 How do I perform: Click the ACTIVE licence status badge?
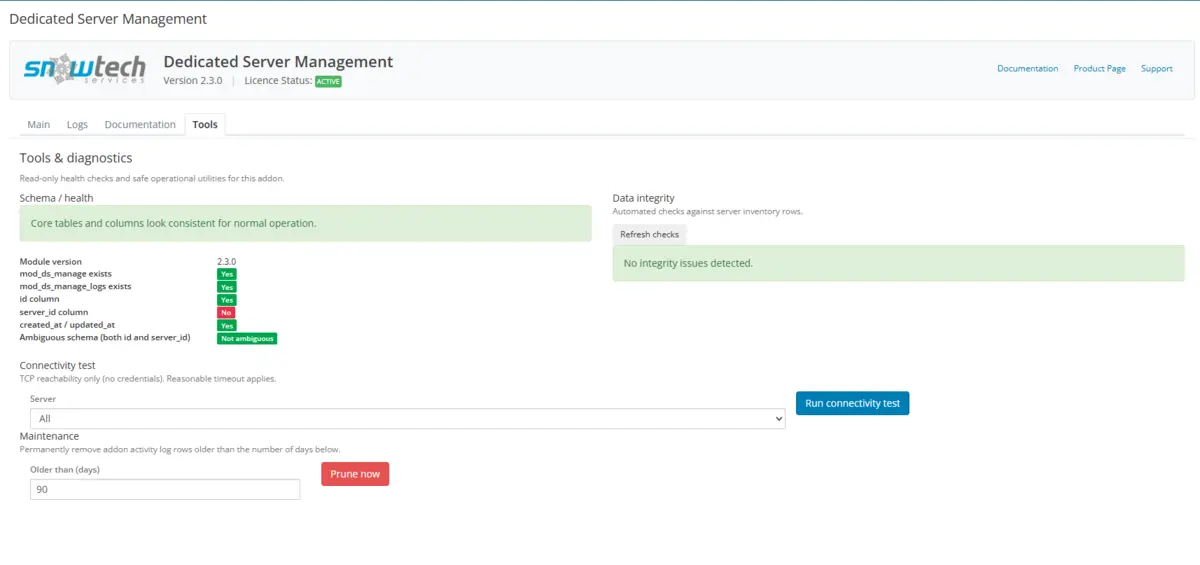(328, 82)
